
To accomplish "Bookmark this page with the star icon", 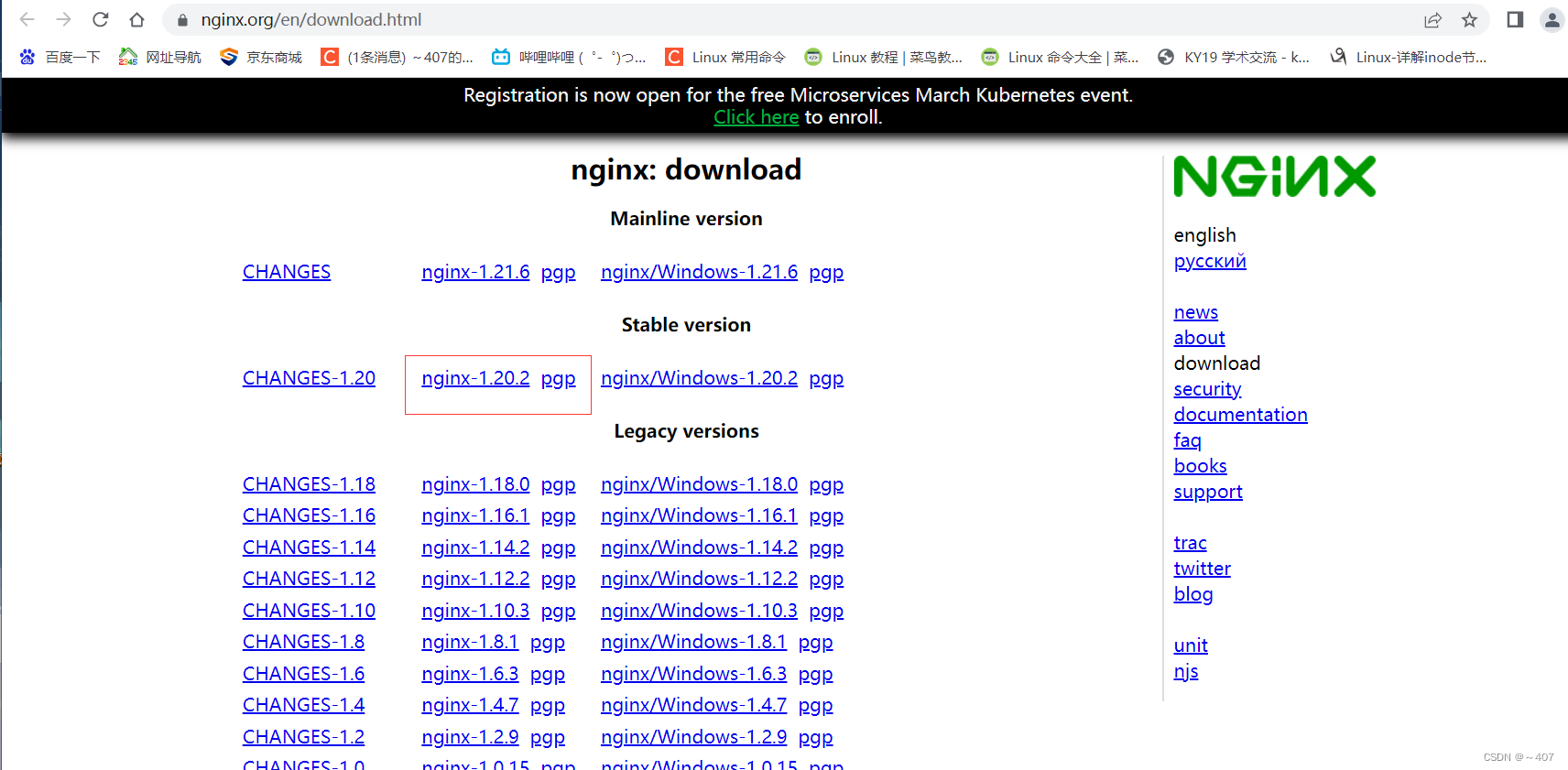I will click(x=1469, y=20).
